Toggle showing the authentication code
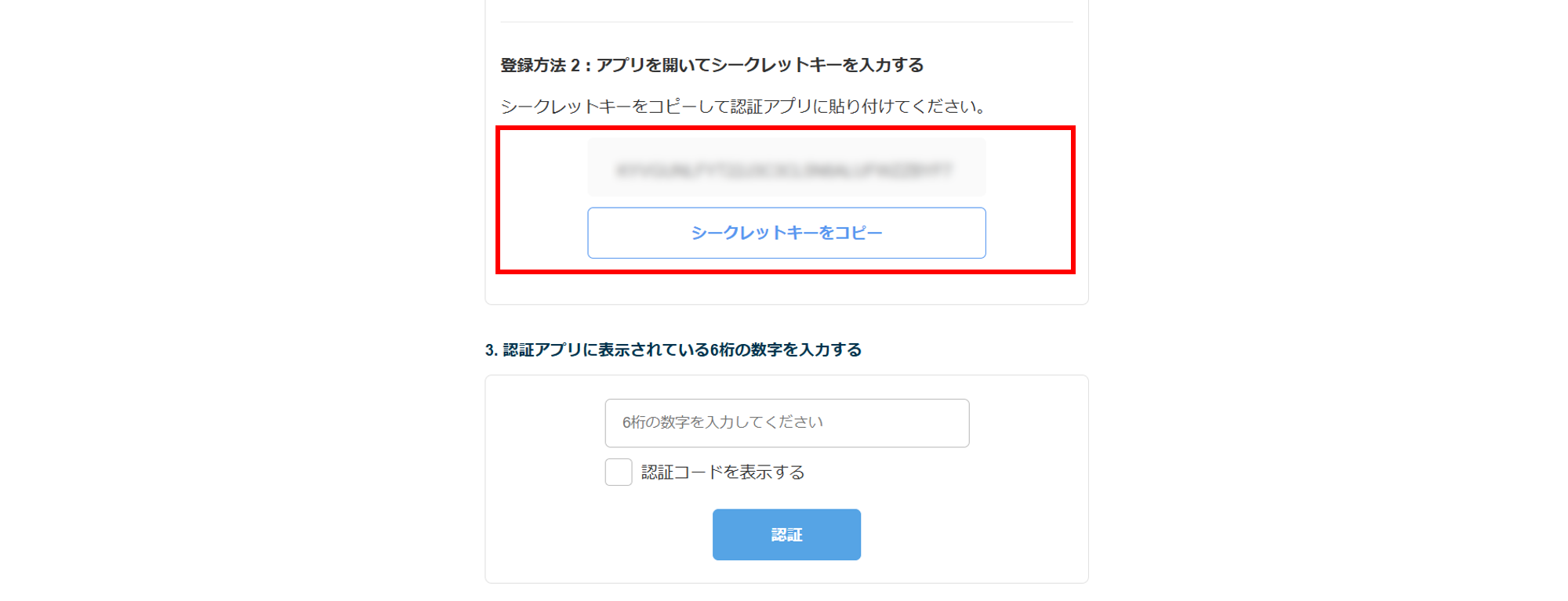The width and height of the screenshot is (1568, 601). [619, 472]
